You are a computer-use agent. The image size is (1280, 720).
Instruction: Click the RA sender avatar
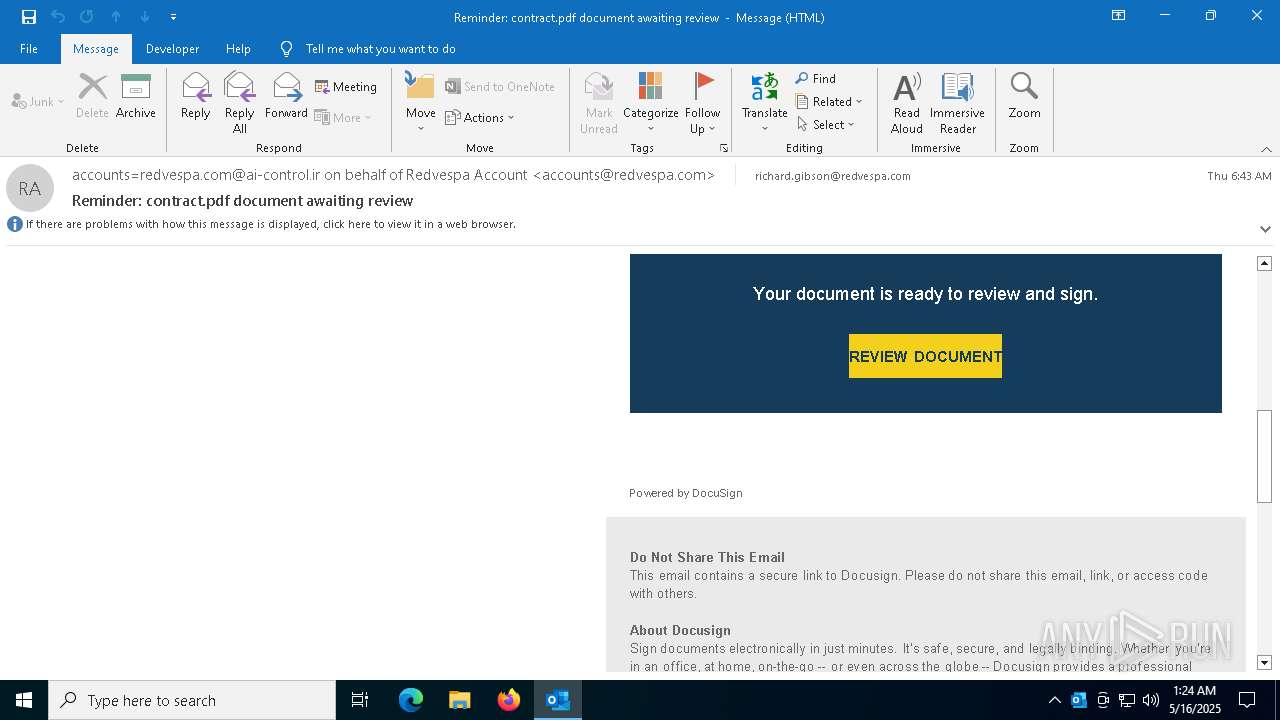[30, 188]
